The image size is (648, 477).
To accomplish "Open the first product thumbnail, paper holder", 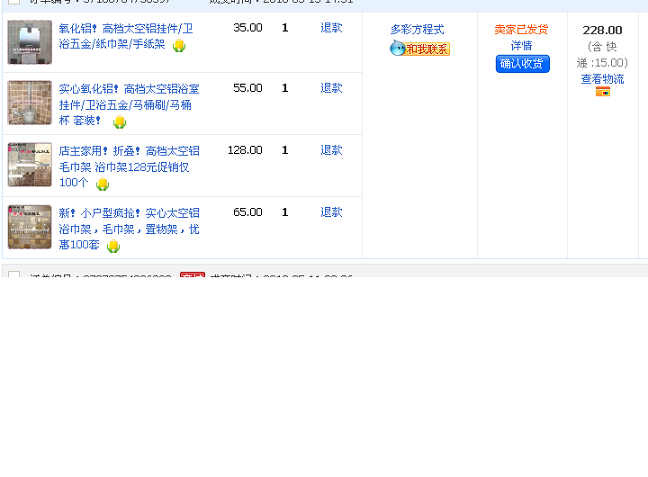I will click(29, 42).
